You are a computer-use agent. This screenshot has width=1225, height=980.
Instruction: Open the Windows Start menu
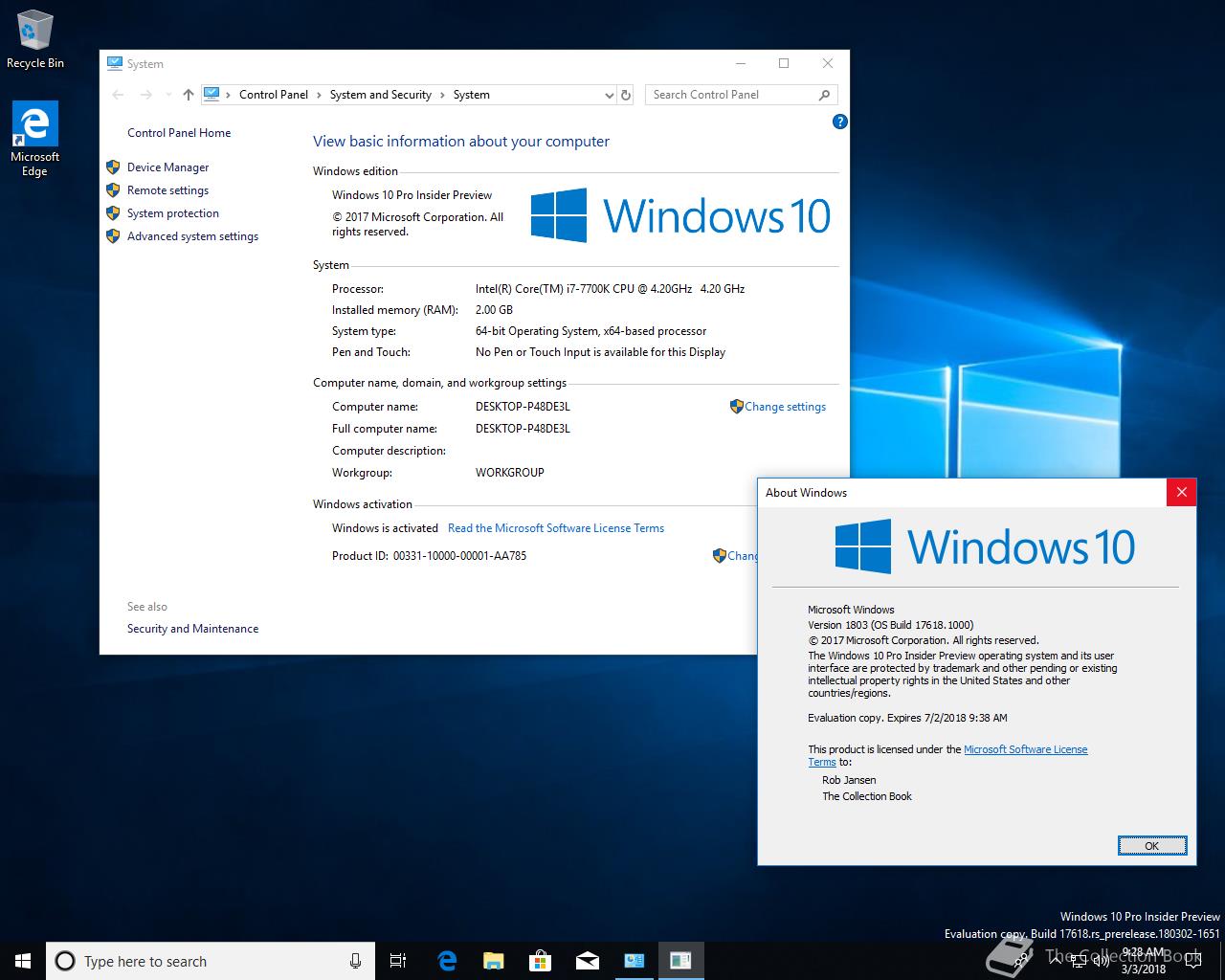tap(23, 961)
